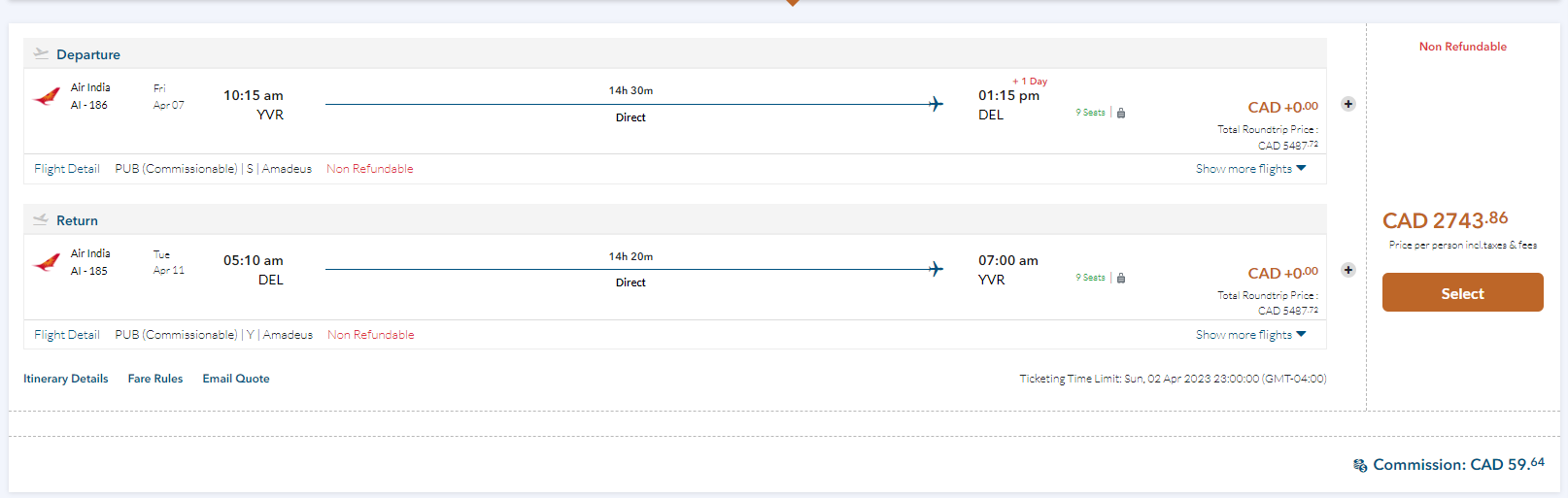This screenshot has width=1568, height=498.
Task: Click the Email Quote link
Action: pyautogui.click(x=236, y=379)
